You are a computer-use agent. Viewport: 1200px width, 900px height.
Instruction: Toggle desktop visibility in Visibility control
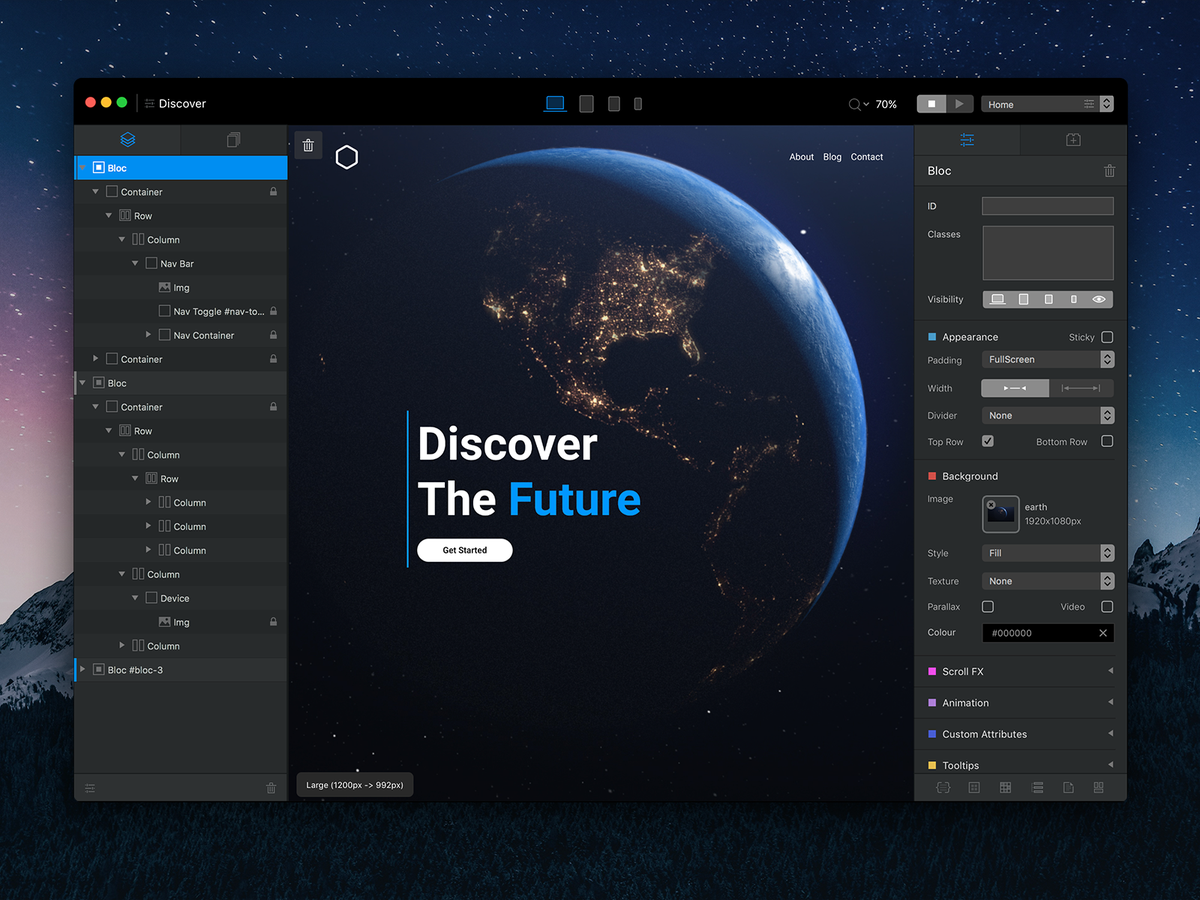point(997,299)
